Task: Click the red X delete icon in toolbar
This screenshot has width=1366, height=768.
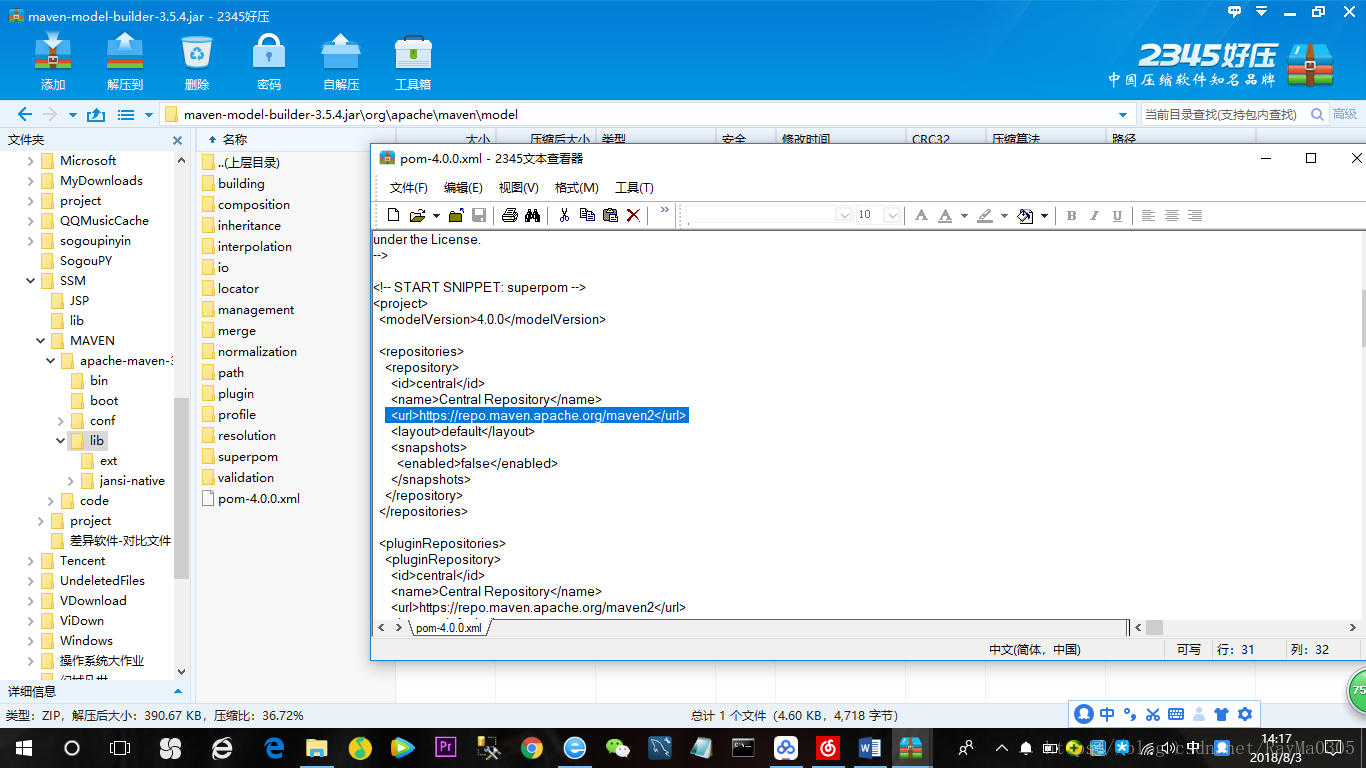Action: coord(633,215)
